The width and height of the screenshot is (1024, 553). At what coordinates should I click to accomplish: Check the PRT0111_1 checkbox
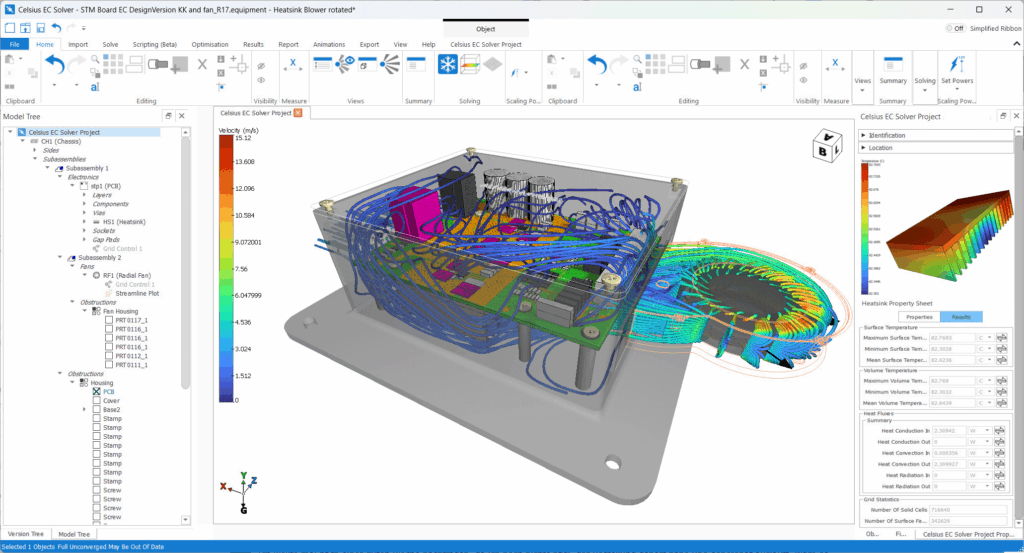[x=109, y=365]
